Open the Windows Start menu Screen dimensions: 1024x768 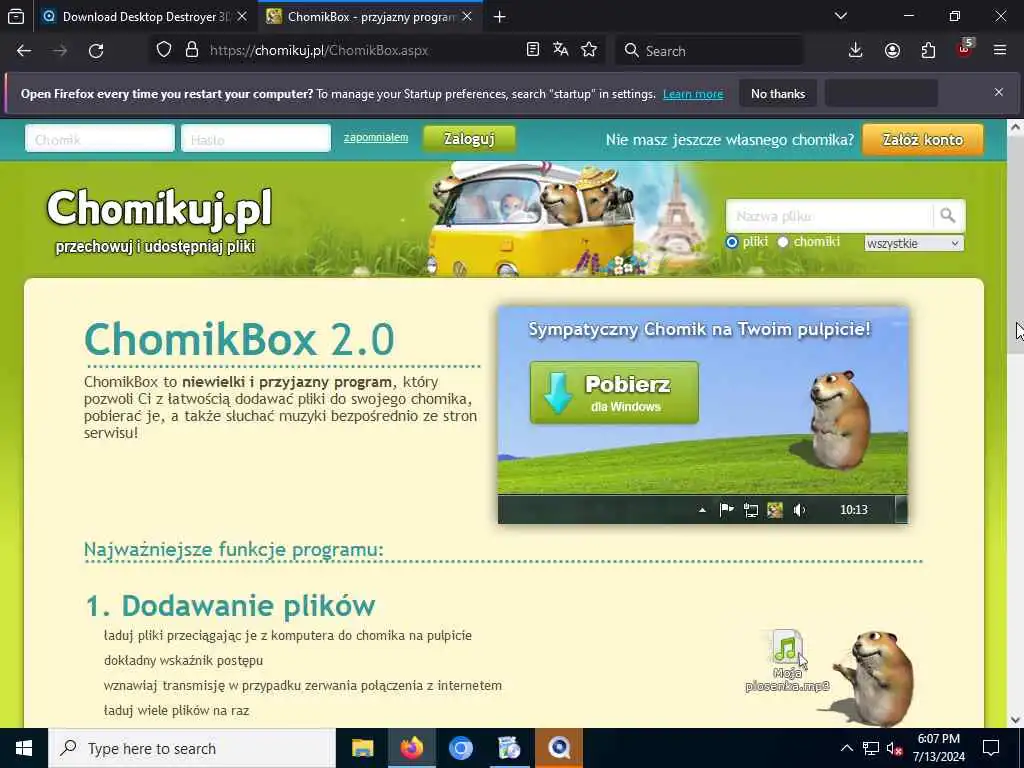click(24, 748)
